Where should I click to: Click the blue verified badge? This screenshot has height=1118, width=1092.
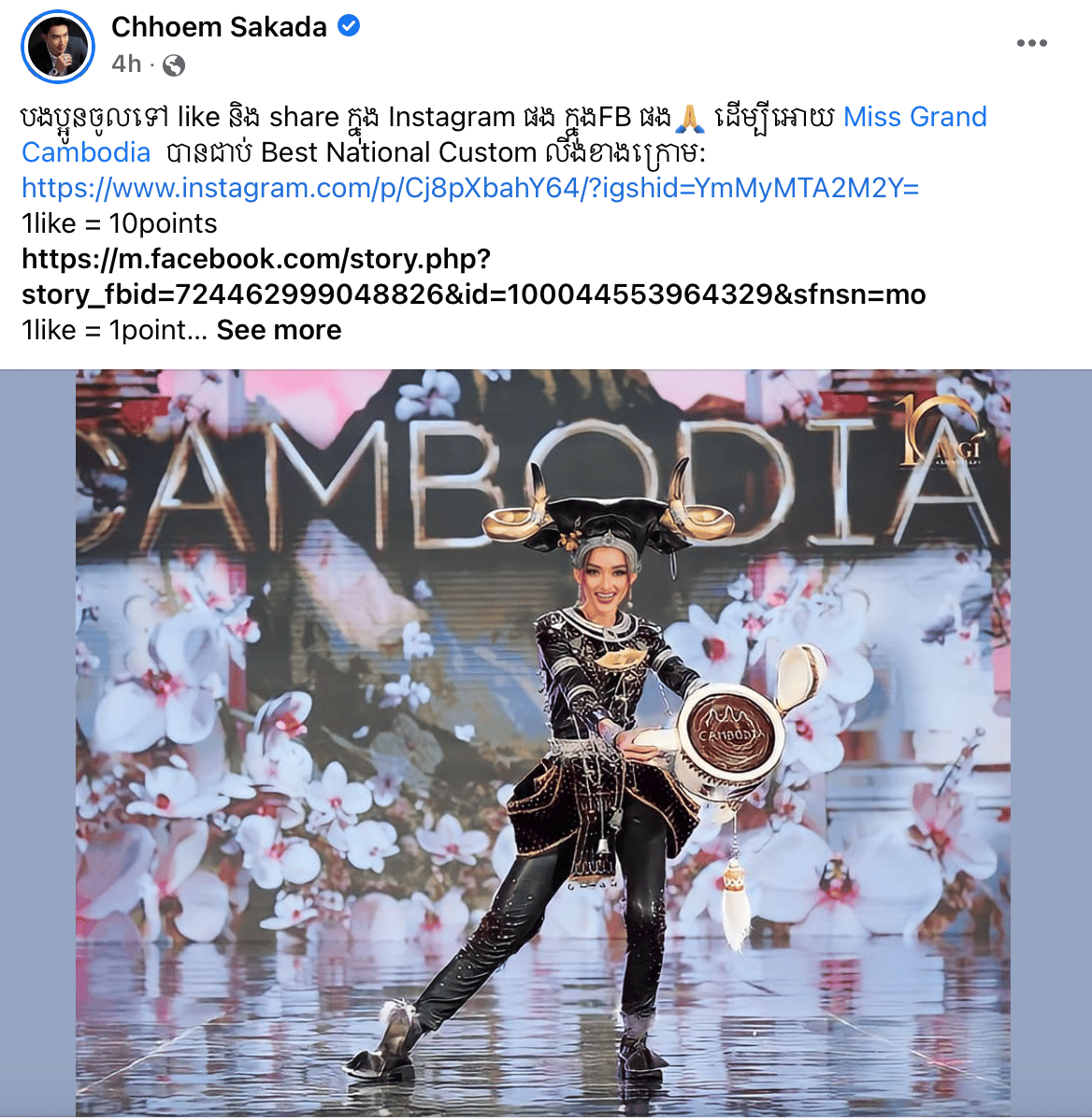[x=349, y=26]
